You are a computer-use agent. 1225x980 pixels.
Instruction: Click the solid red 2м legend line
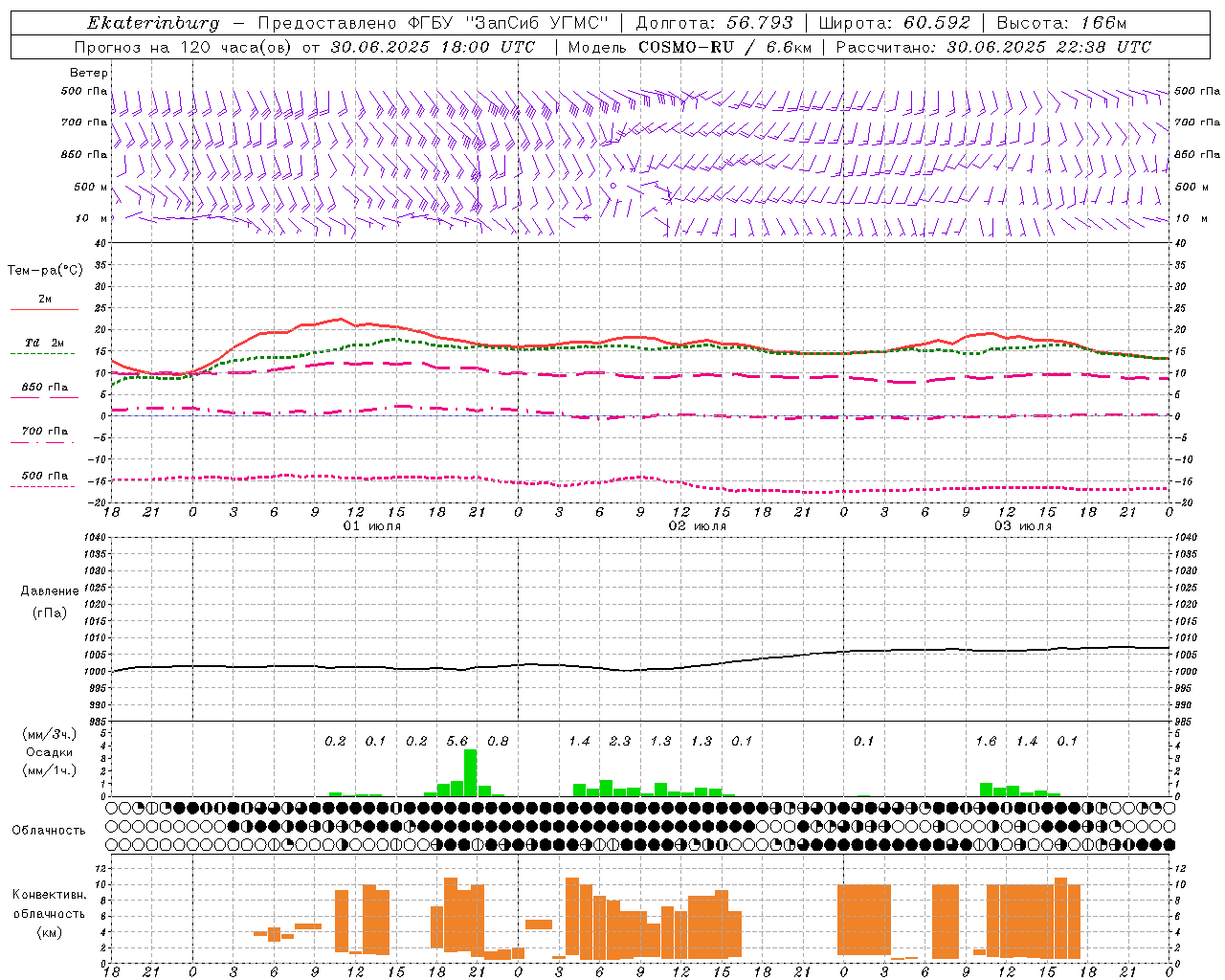(x=45, y=309)
